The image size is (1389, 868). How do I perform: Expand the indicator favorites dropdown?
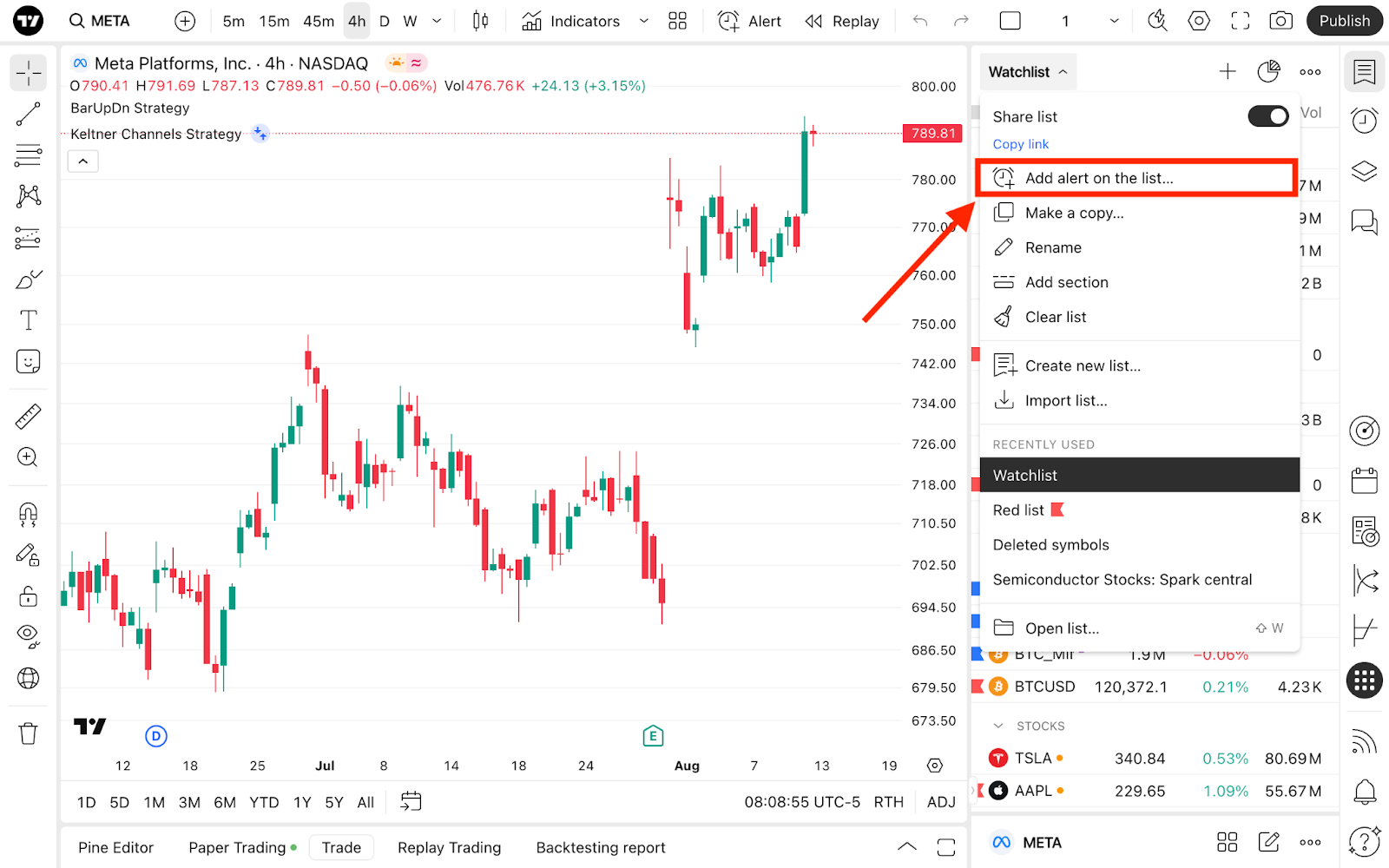[x=643, y=21]
